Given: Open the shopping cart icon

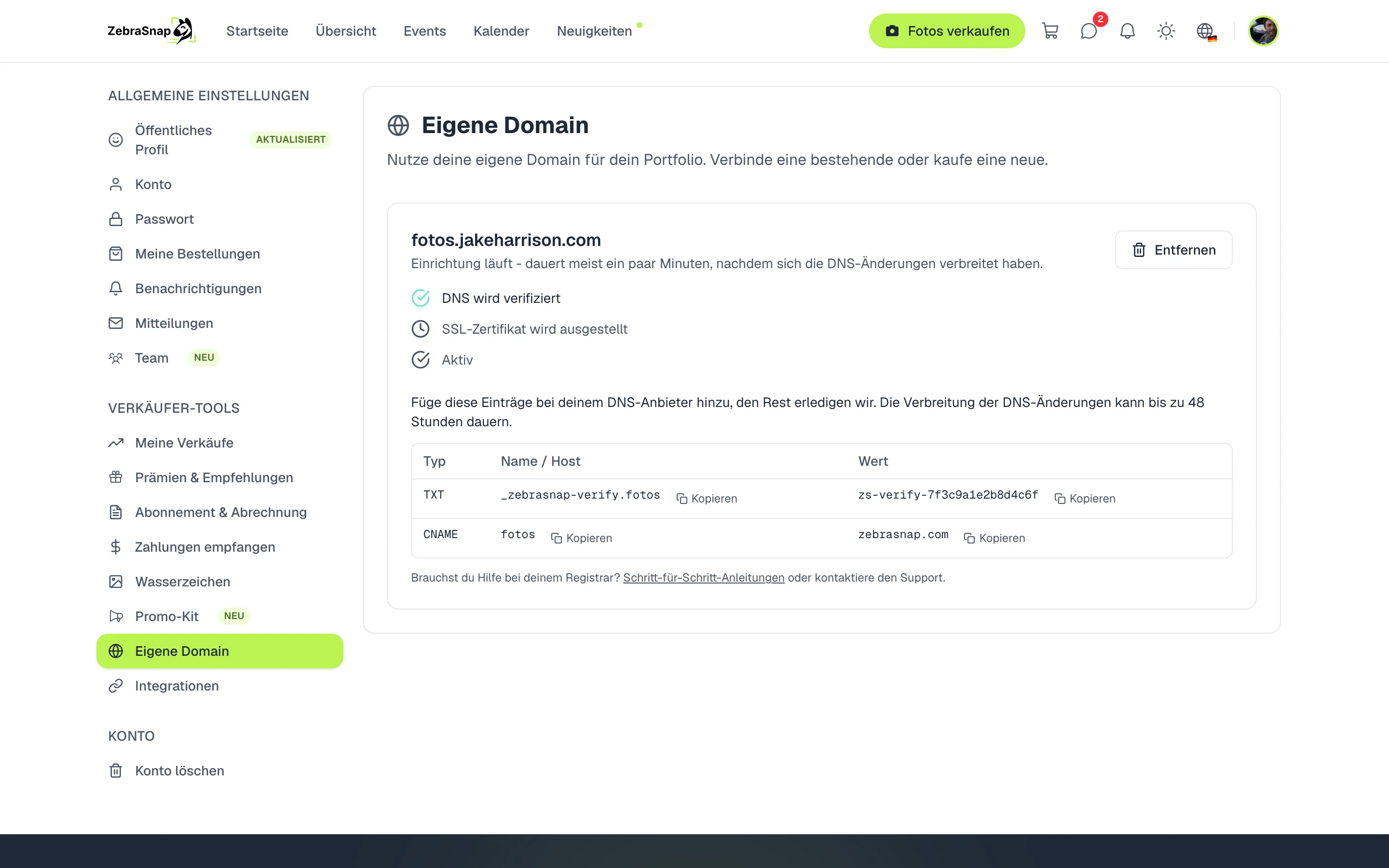Looking at the screenshot, I should point(1050,31).
